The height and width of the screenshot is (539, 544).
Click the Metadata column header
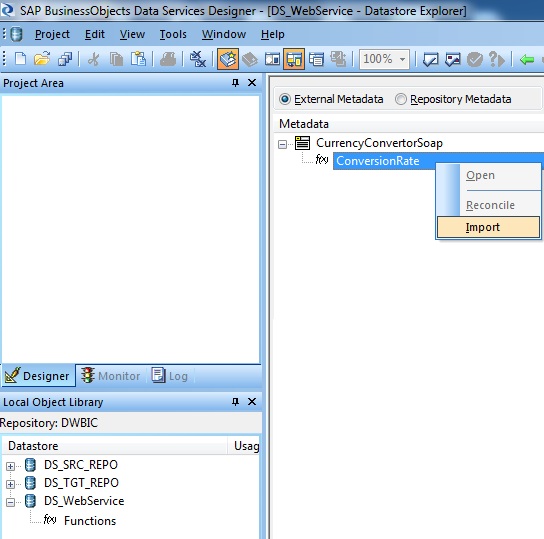tap(409, 124)
